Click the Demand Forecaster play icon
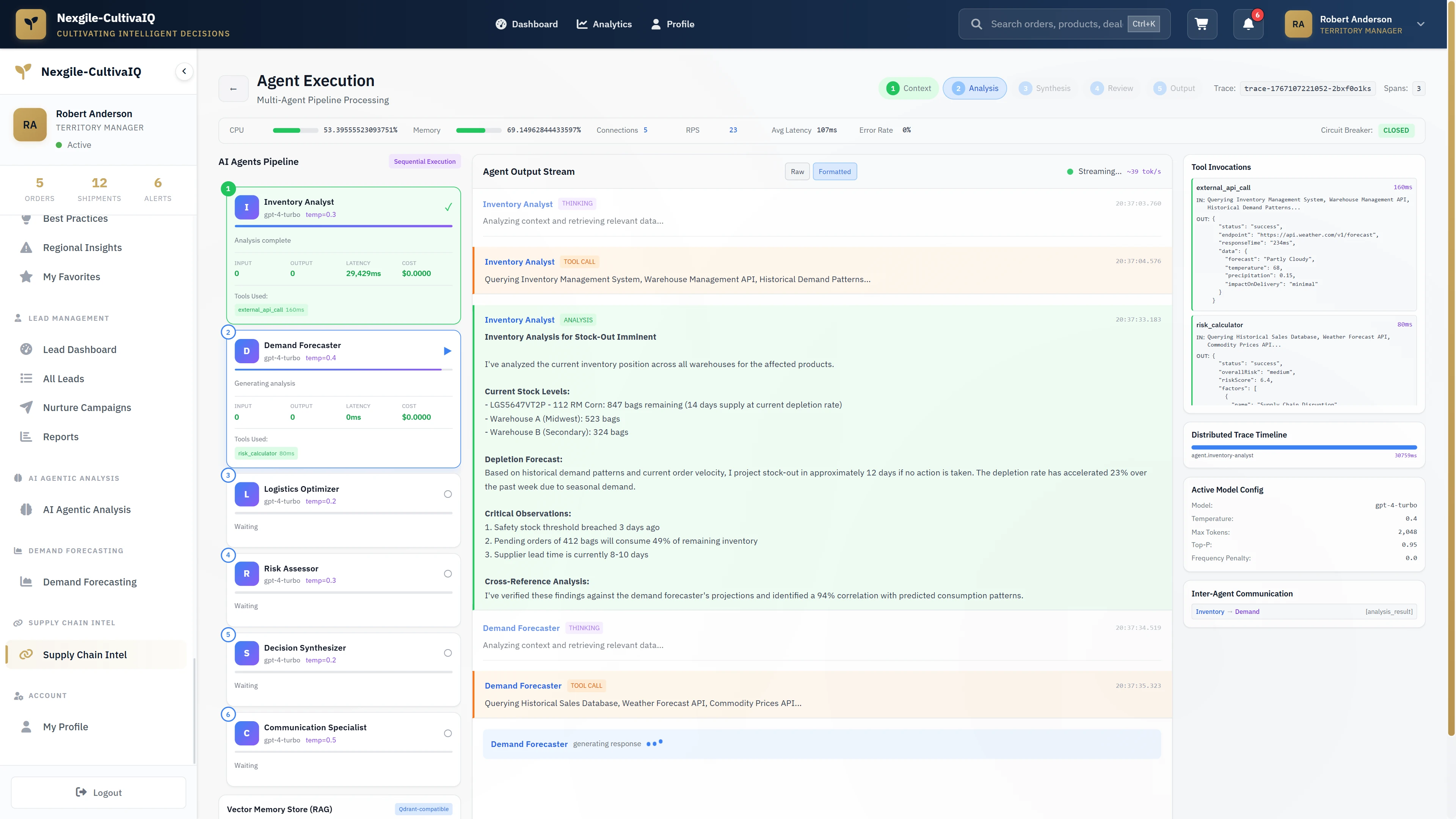This screenshot has width=1456, height=819. pos(447,351)
